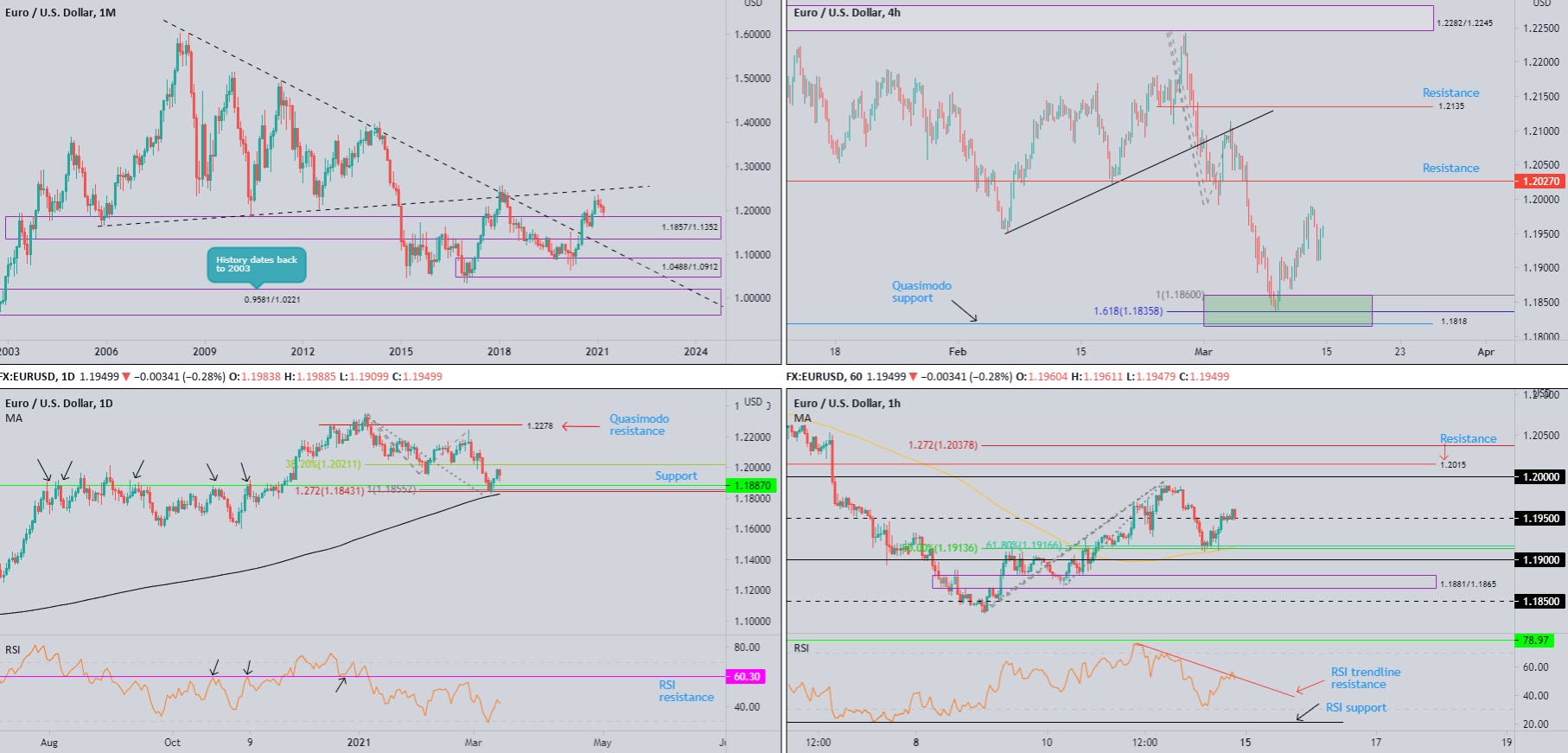1568x753 pixels.
Task: Click the RSI resistance annotation on daily chart
Action: (x=685, y=691)
